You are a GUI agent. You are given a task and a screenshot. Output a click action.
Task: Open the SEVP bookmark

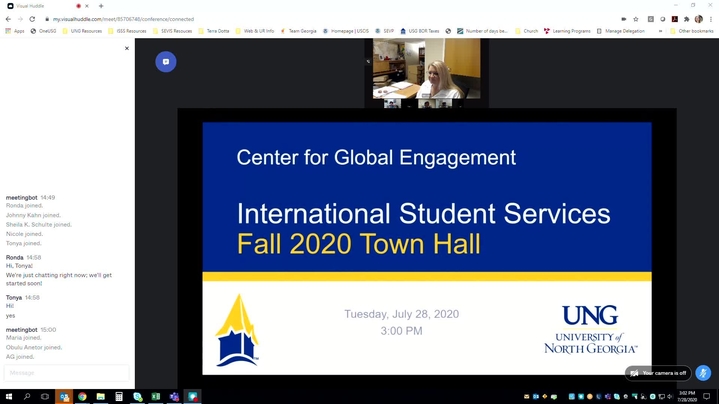(x=385, y=31)
